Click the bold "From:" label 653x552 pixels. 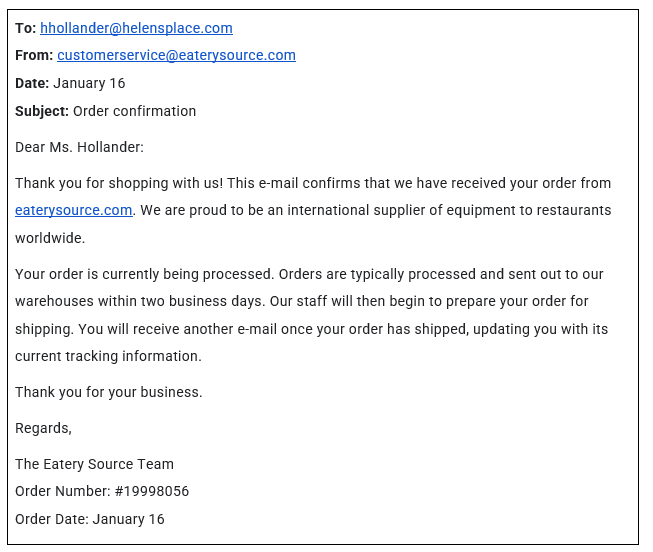34,55
